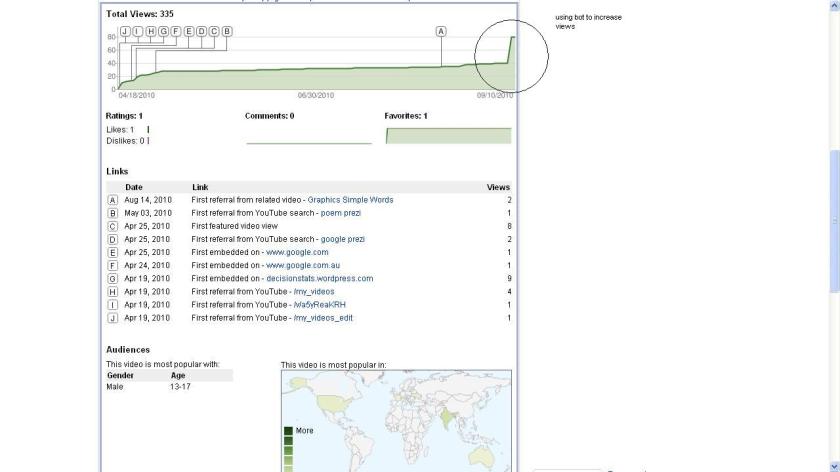The image size is (840, 472).
Task: Open the /my_videos referral link
Action: point(314,292)
